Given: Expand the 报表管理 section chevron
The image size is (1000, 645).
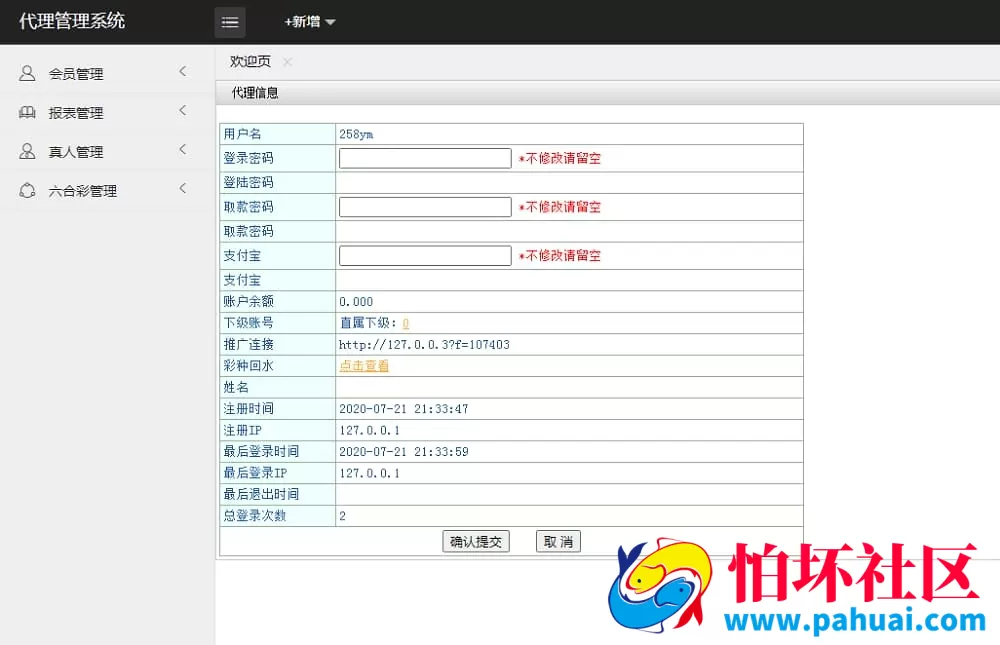Looking at the screenshot, I should pos(182,112).
